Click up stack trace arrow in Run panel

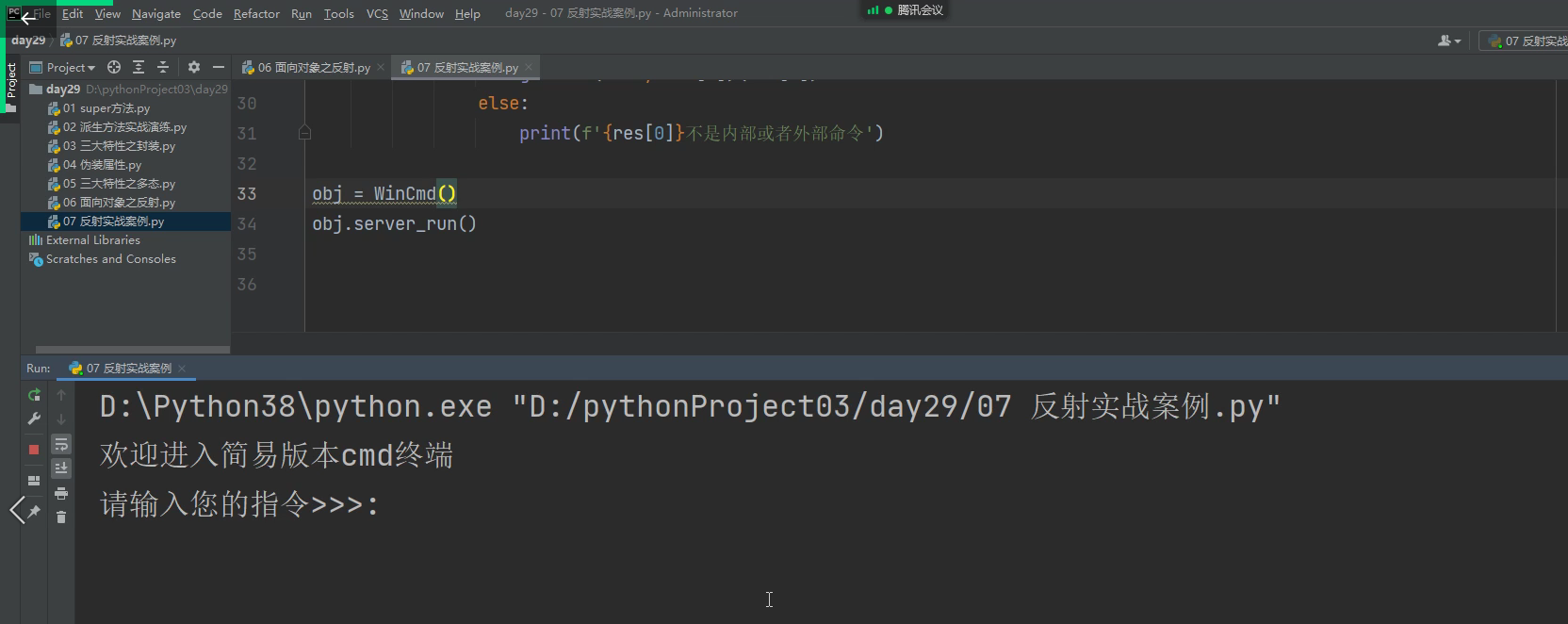(61, 395)
